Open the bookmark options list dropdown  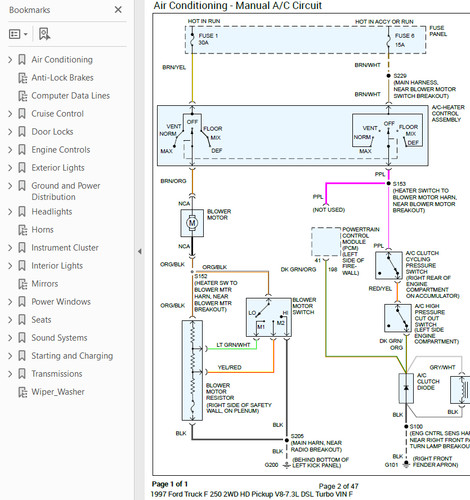pos(18,34)
